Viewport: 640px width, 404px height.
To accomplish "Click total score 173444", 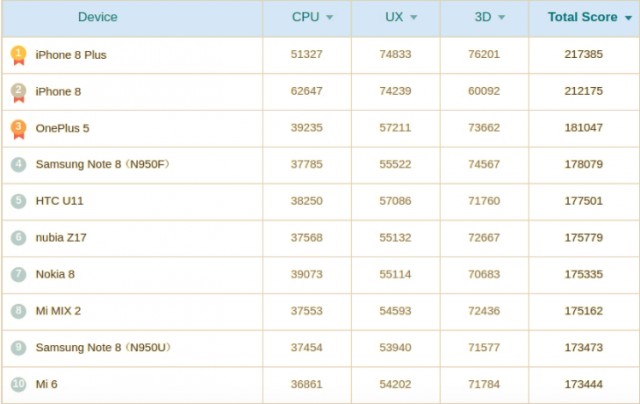I will click(584, 384).
